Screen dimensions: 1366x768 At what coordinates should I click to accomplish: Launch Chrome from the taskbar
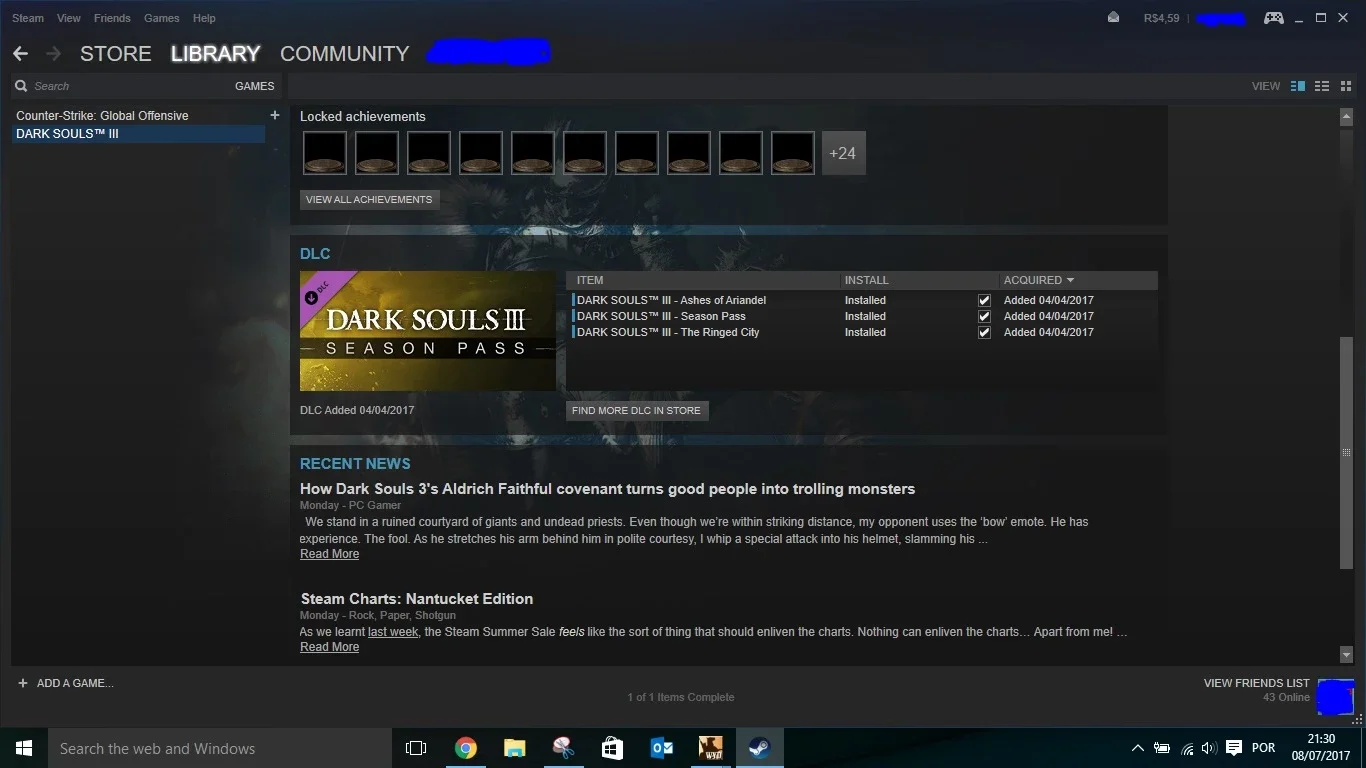coord(465,748)
